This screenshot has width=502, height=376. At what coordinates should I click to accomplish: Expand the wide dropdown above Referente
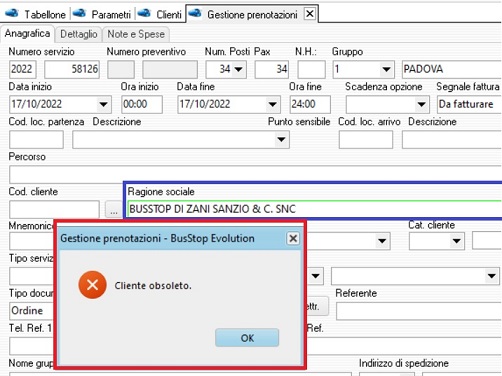click(x=491, y=276)
